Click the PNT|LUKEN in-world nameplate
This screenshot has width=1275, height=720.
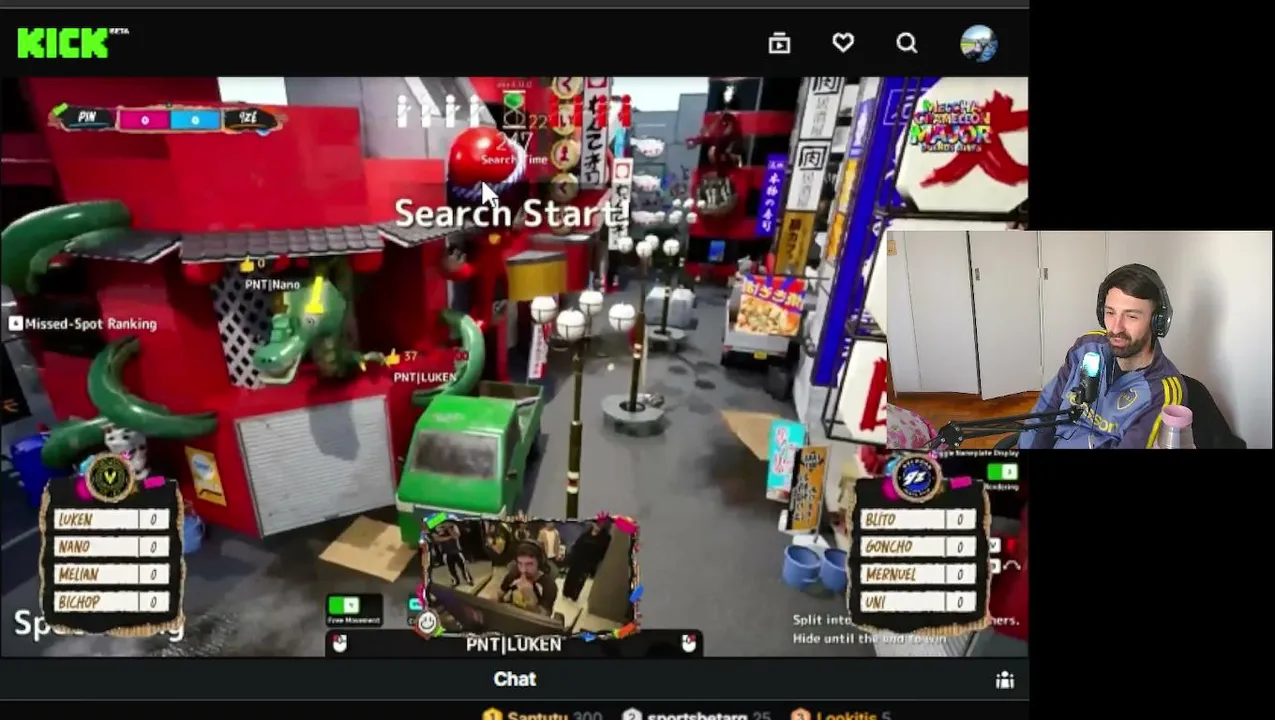(425, 377)
